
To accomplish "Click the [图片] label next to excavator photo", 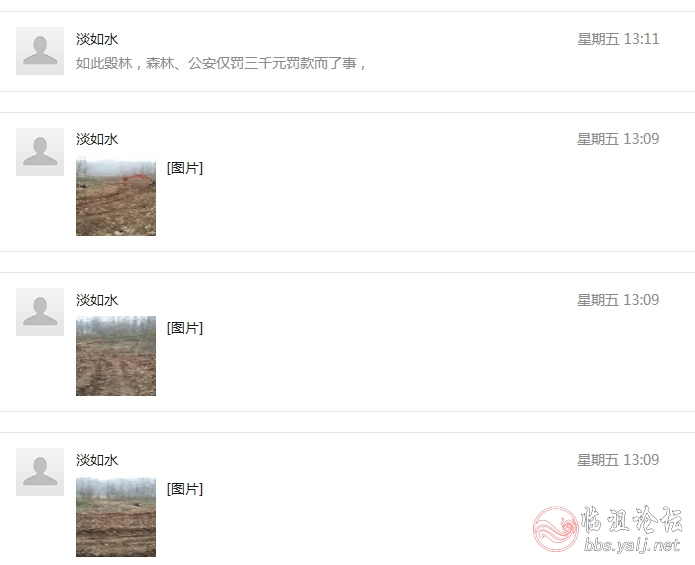I will click(x=185, y=168).
